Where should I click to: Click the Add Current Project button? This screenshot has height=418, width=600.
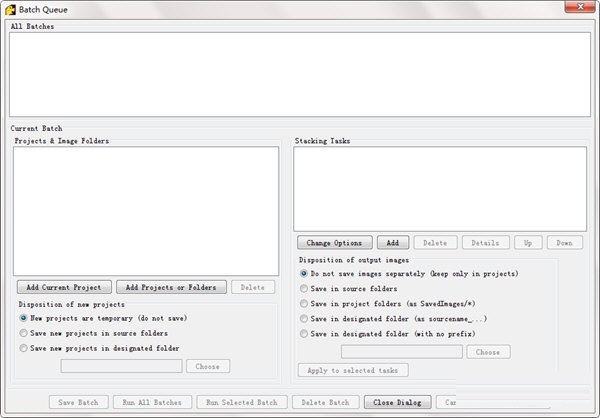64,287
